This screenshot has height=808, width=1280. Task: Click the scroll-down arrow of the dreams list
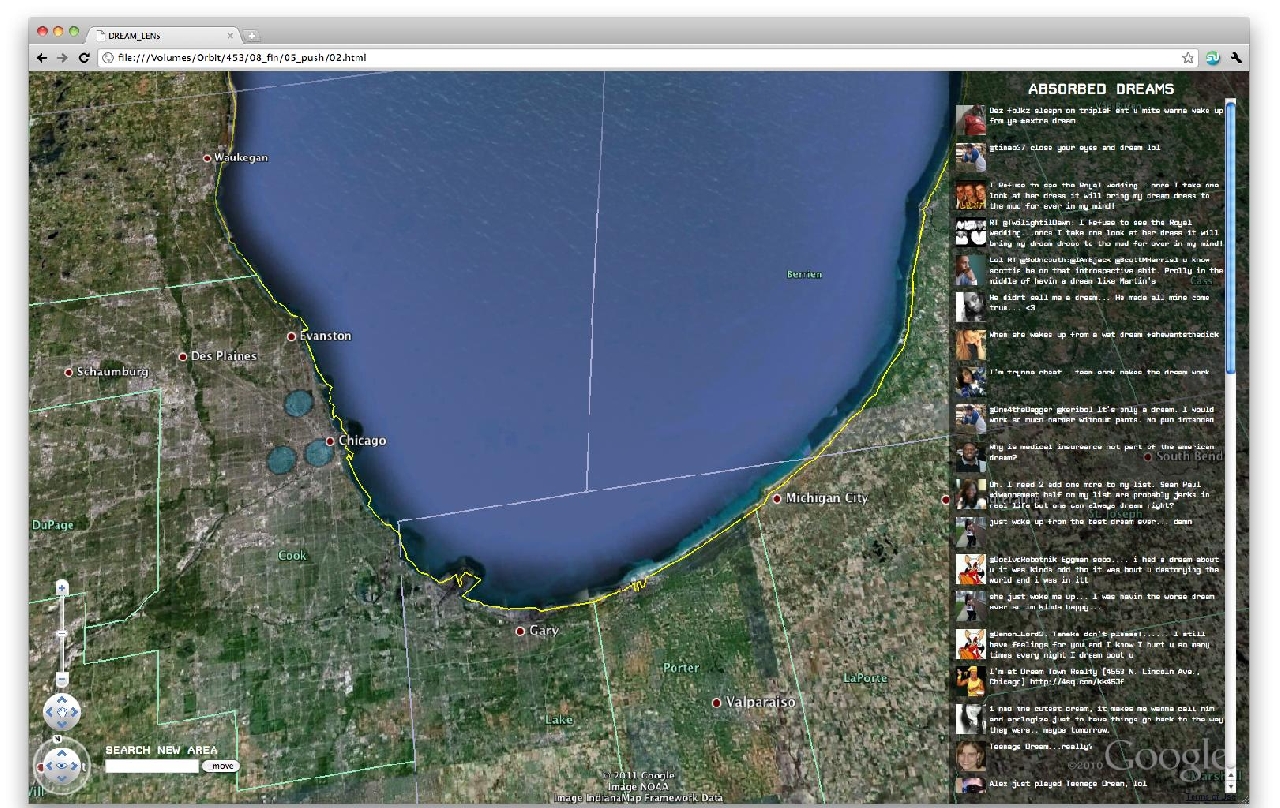(x=1231, y=789)
